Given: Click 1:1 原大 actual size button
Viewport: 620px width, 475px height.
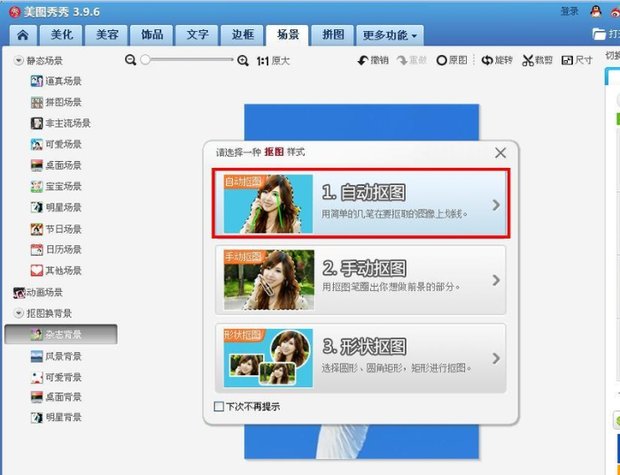Looking at the screenshot, I should 273,61.
